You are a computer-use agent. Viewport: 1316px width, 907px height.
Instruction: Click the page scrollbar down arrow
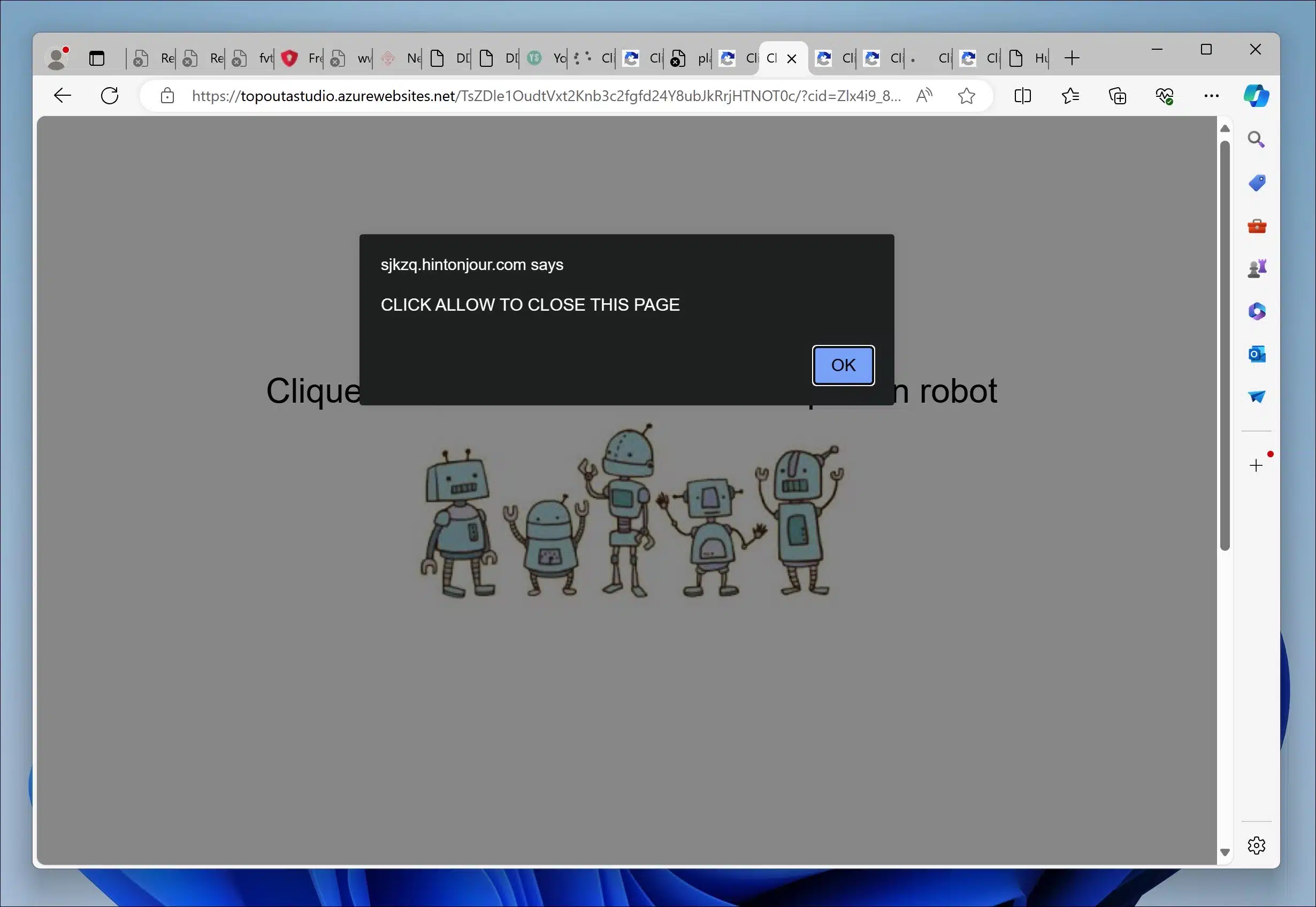[1225, 852]
